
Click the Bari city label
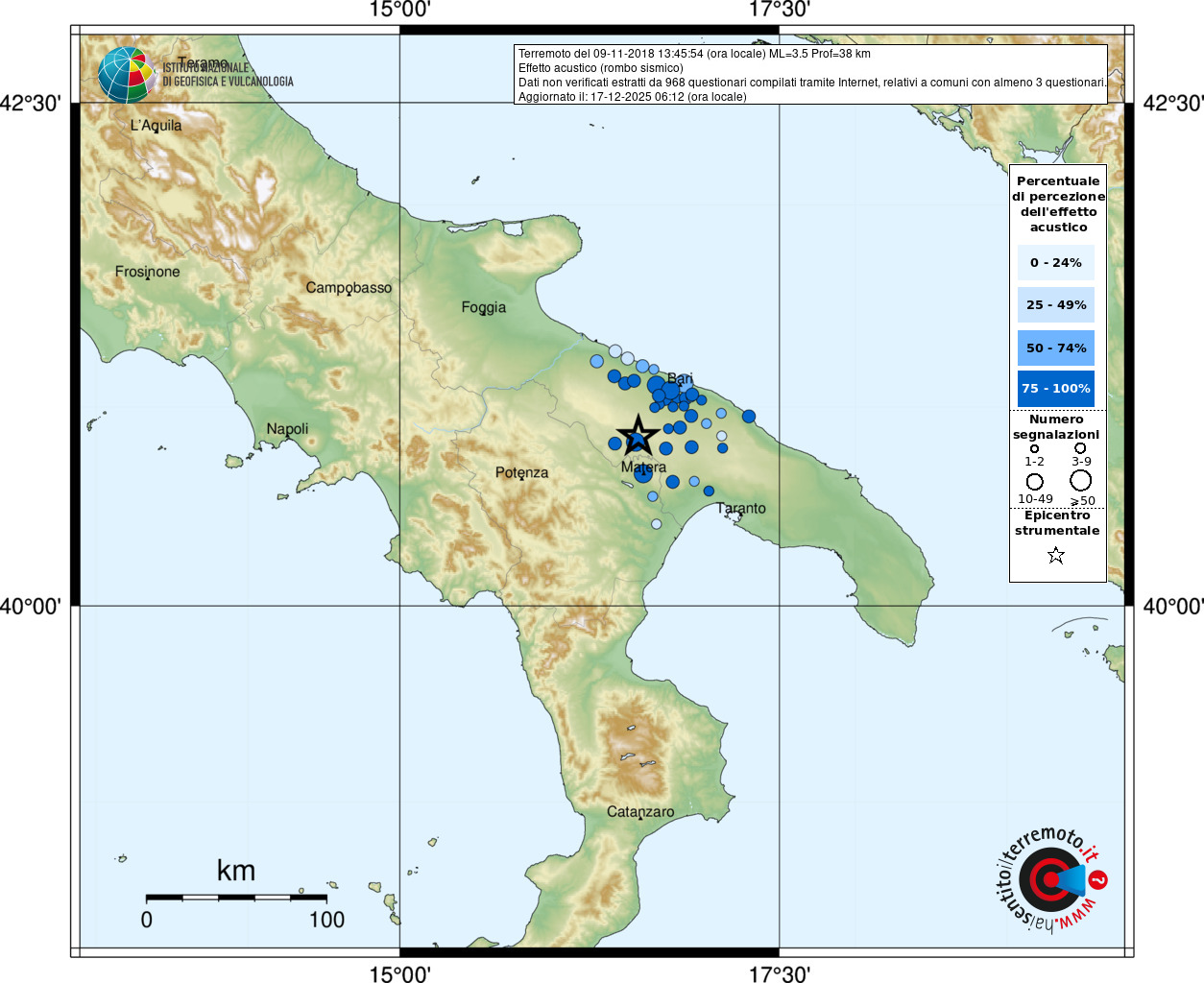680,377
